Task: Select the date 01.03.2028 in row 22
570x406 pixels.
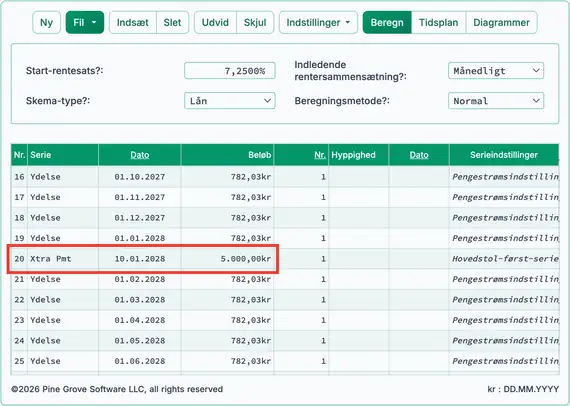Action: click(x=140, y=300)
